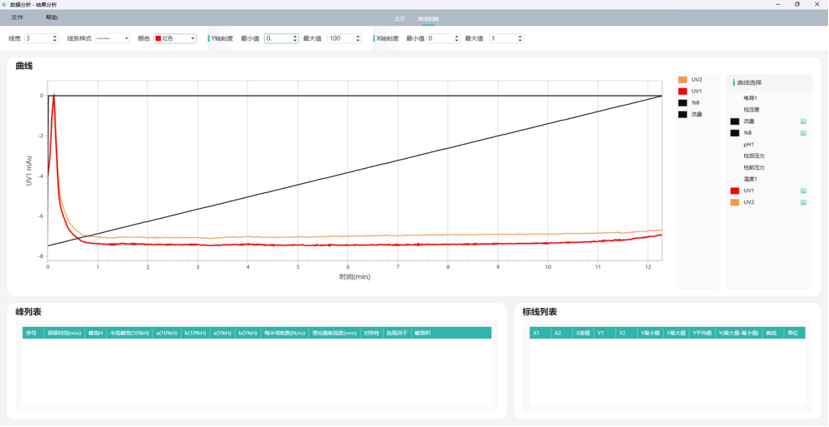Image resolution: width=829 pixels, height=427 pixels.
Task: Open the 线条样式 line style dropdown
Action: (112, 39)
